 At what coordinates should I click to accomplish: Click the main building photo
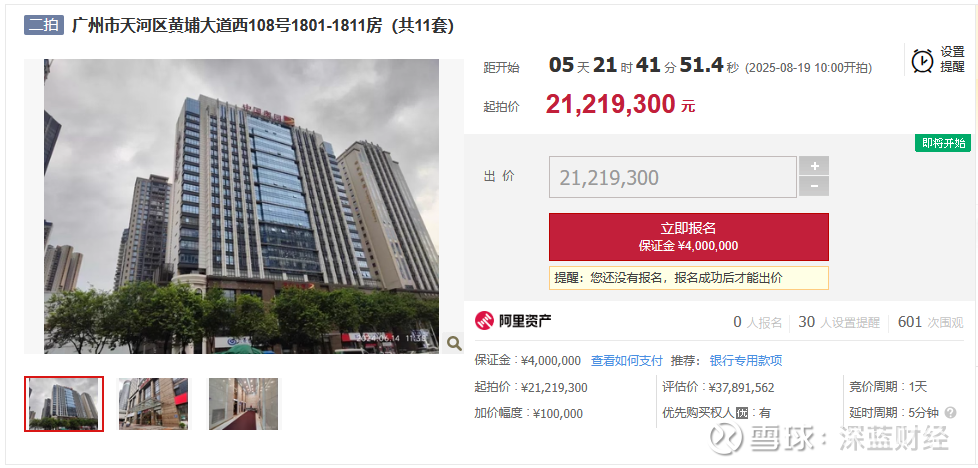point(241,207)
